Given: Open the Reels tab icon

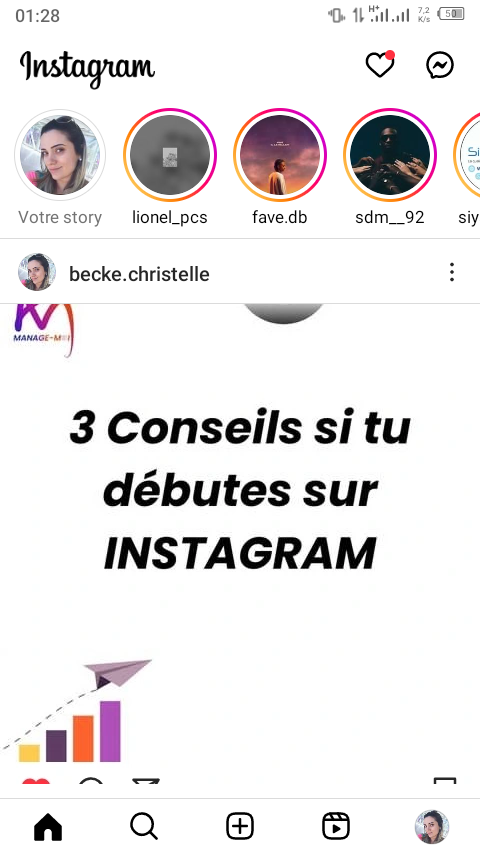Looking at the screenshot, I should pos(336,826).
